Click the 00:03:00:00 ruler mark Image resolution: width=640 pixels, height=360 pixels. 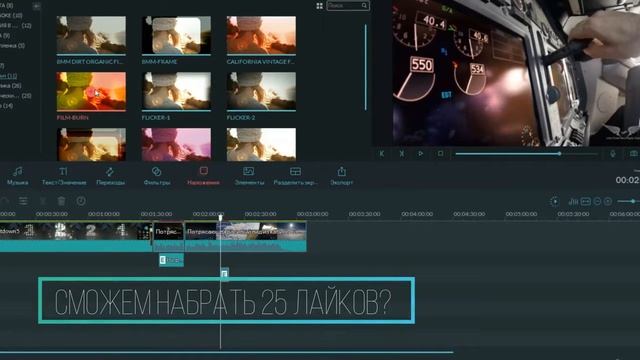[312, 214]
